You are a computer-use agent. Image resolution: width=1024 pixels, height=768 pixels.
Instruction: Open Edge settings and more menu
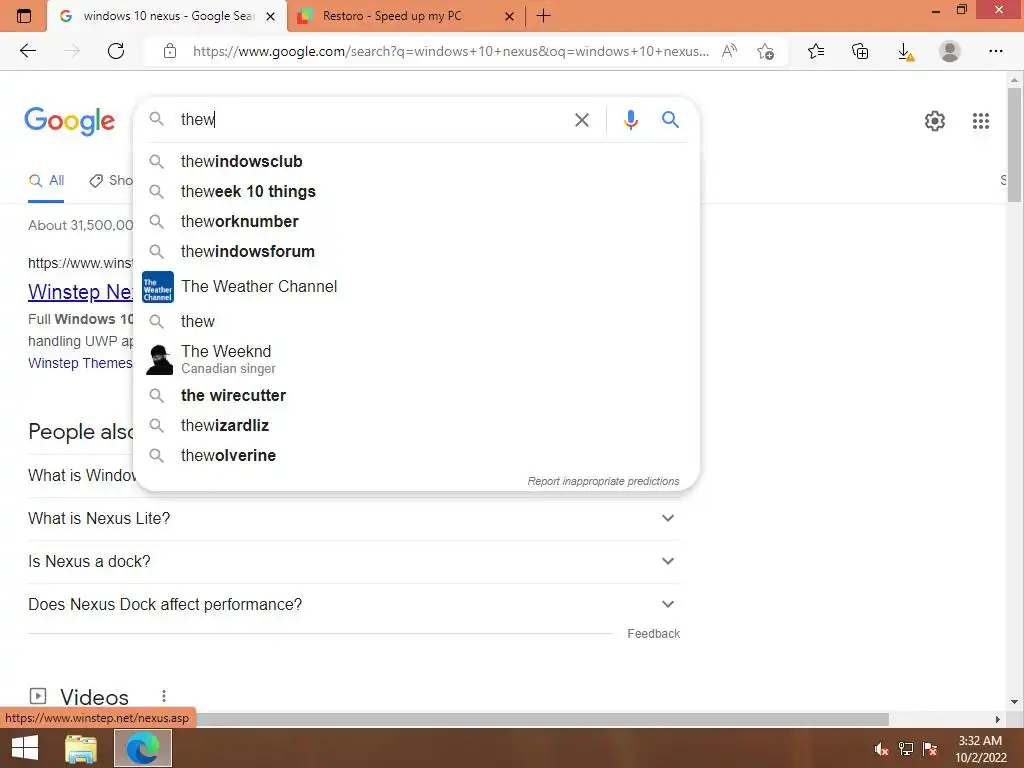pos(995,51)
